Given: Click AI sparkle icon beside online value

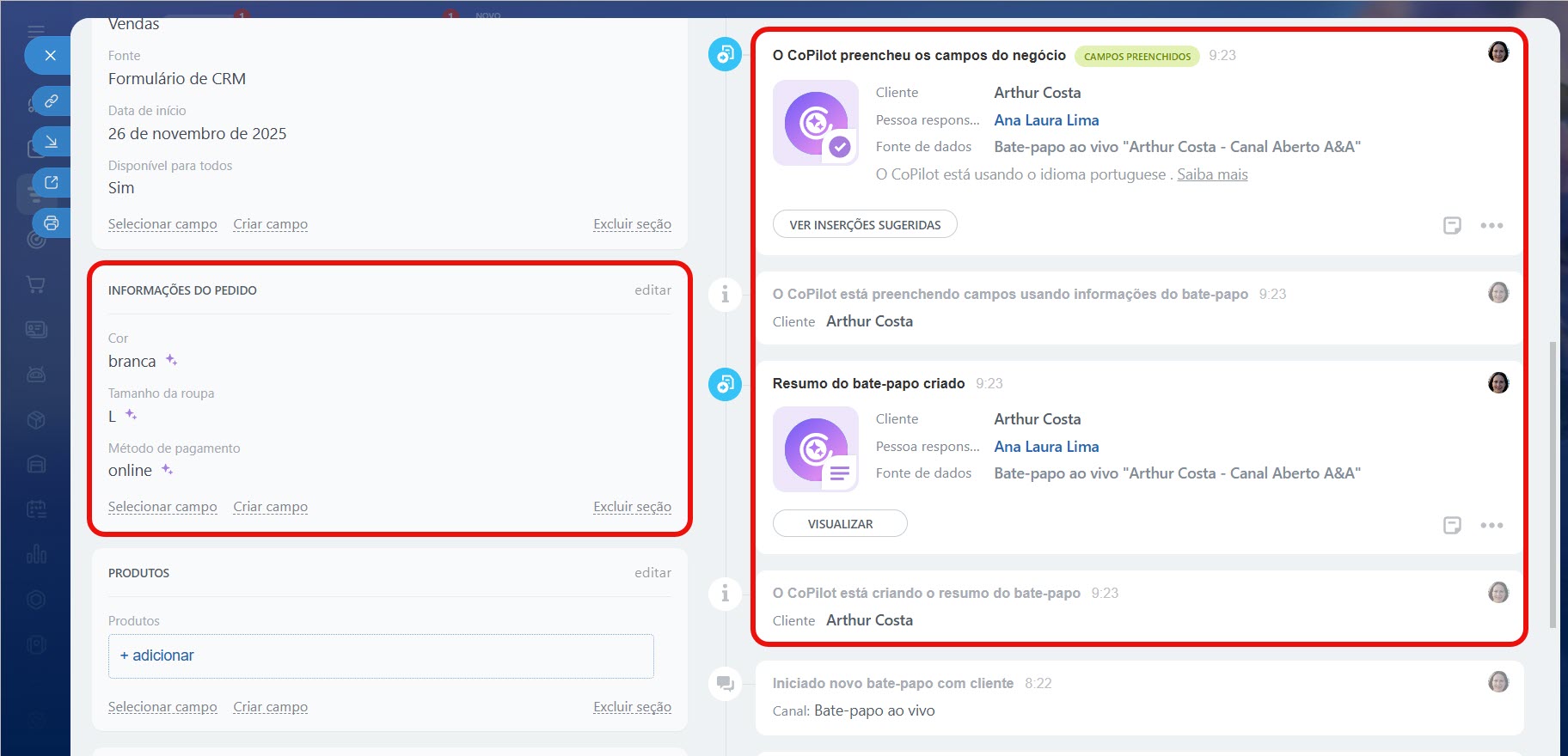Looking at the screenshot, I should coord(168,469).
